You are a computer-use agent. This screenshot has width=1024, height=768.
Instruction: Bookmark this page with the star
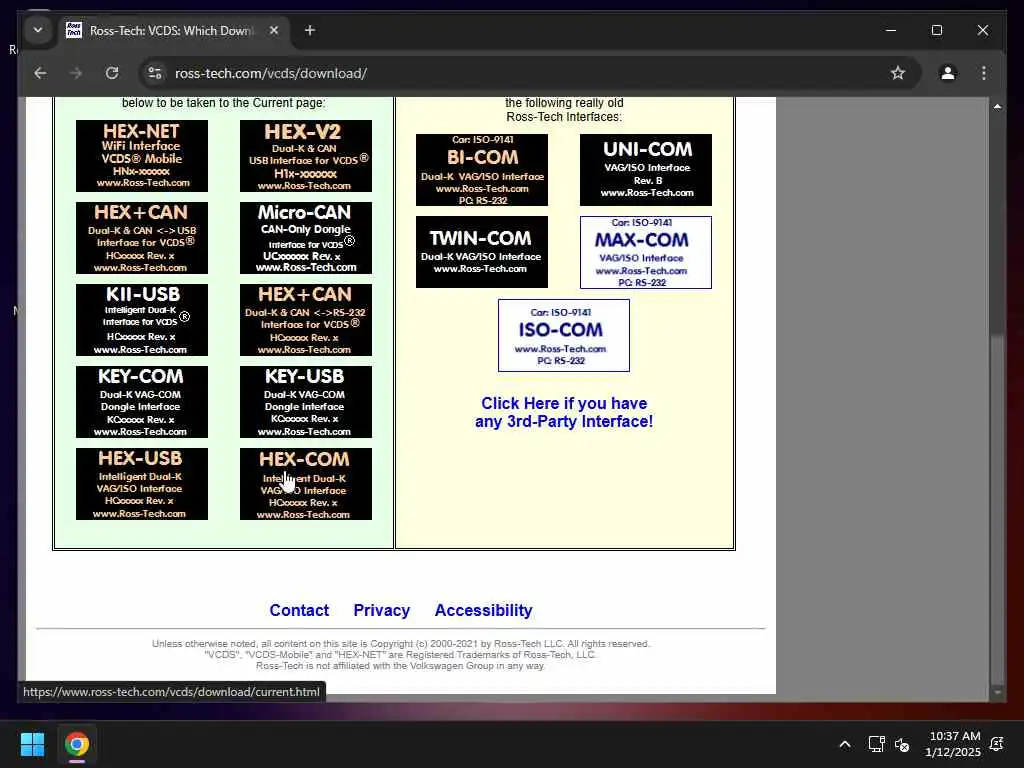(898, 73)
